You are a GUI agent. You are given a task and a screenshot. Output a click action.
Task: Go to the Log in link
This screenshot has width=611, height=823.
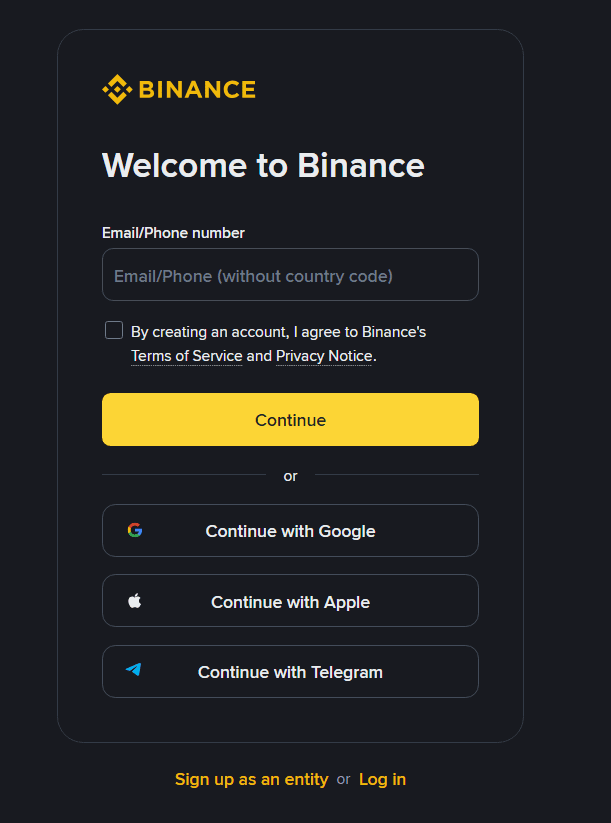click(x=382, y=779)
